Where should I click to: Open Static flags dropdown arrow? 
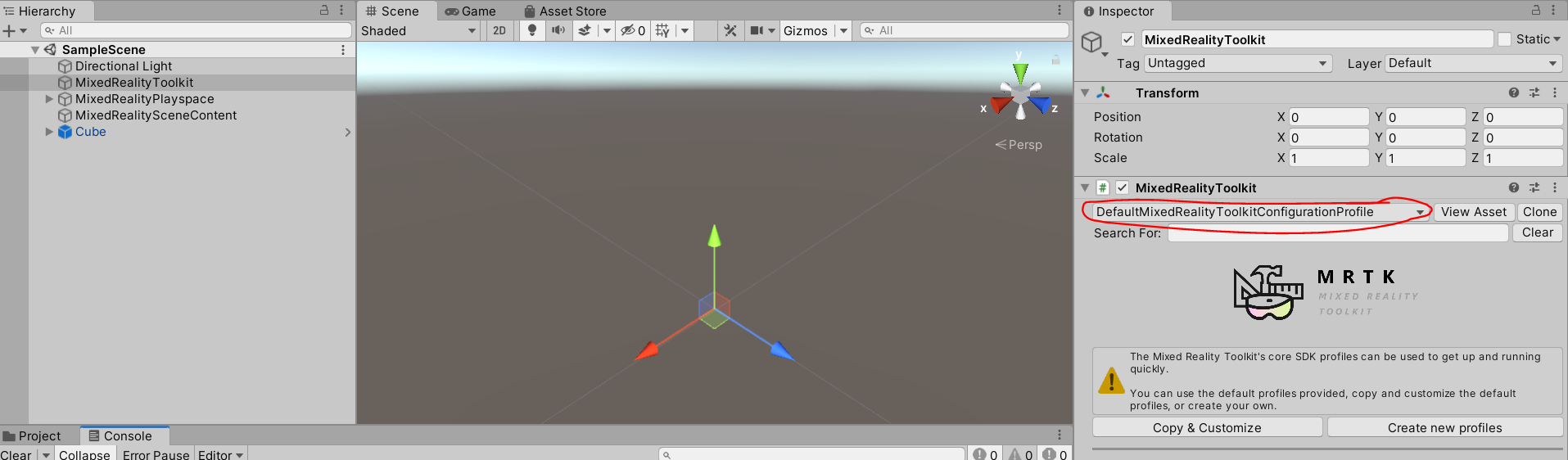tap(1557, 39)
